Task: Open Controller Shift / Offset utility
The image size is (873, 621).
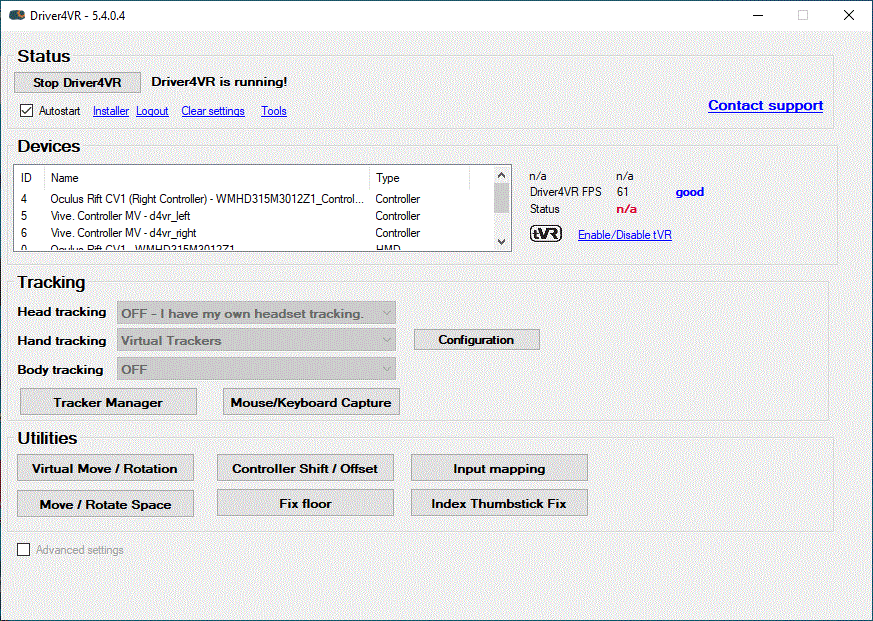Action: [x=305, y=468]
